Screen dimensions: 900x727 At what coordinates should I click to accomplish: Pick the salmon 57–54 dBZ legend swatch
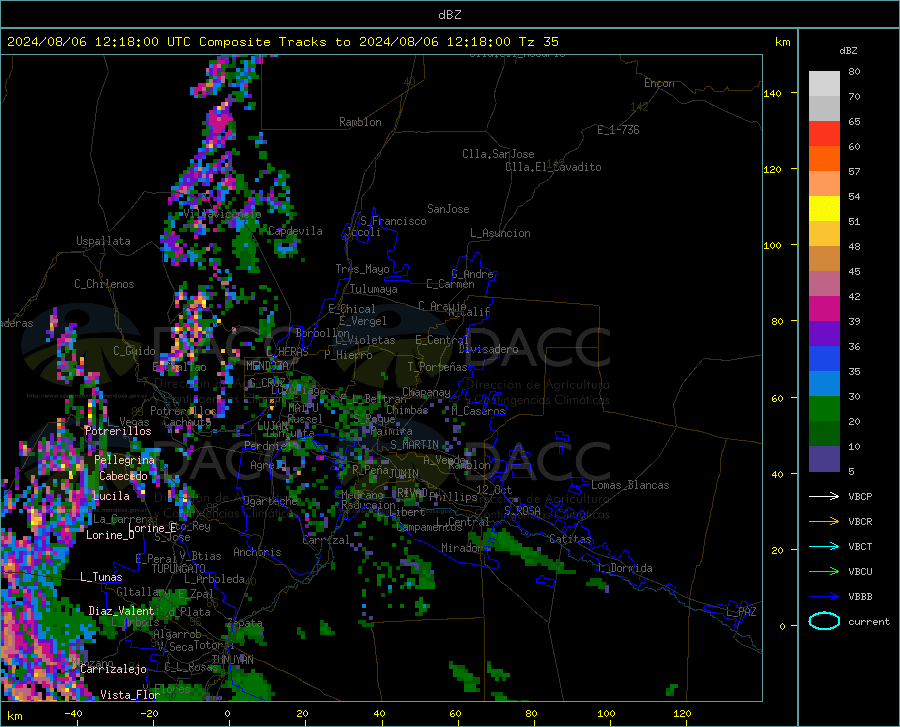point(824,184)
